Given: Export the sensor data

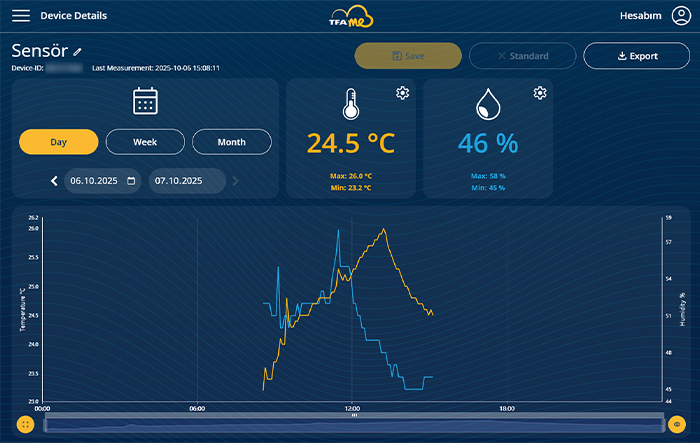Looking at the screenshot, I should (x=636, y=56).
